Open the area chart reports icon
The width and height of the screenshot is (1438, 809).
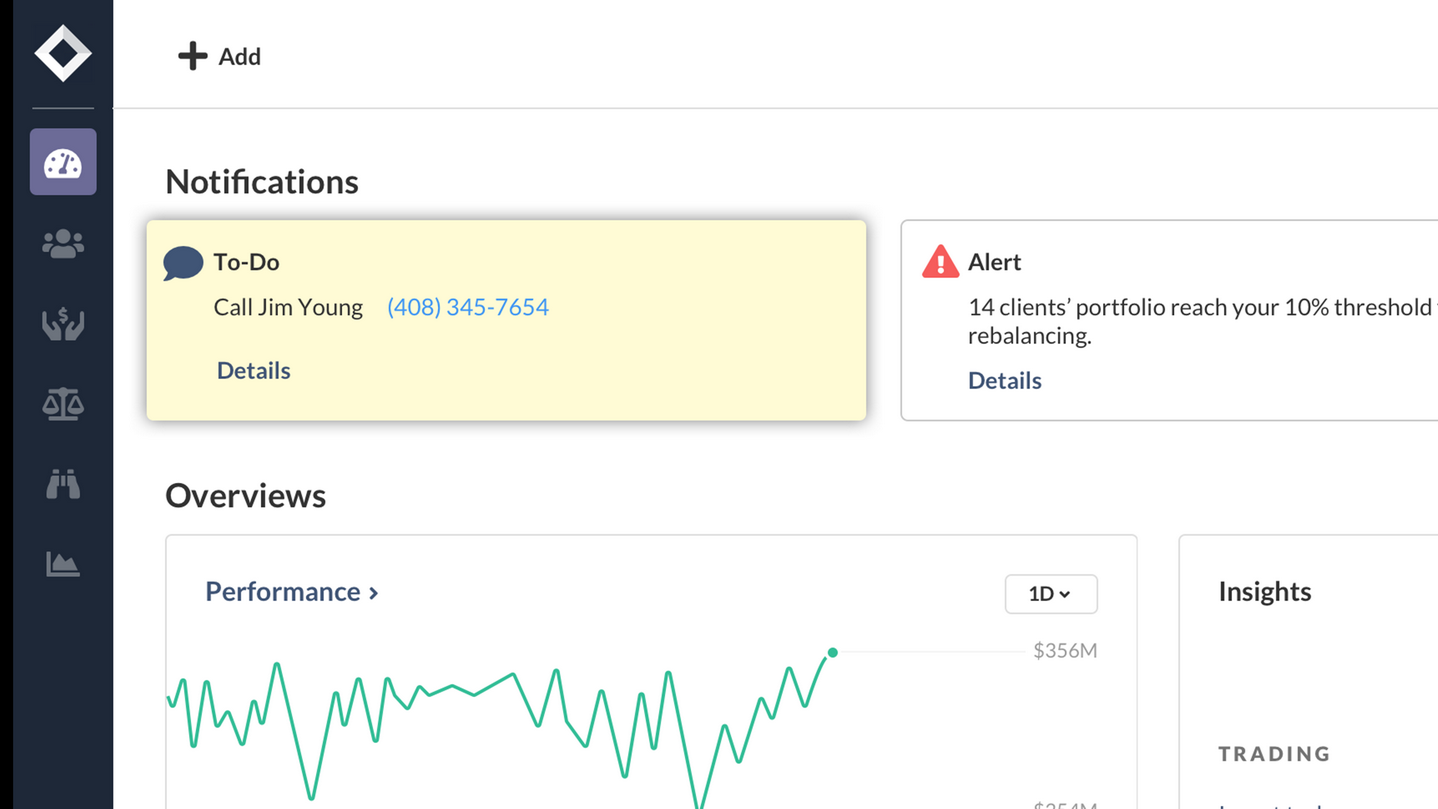click(x=63, y=564)
